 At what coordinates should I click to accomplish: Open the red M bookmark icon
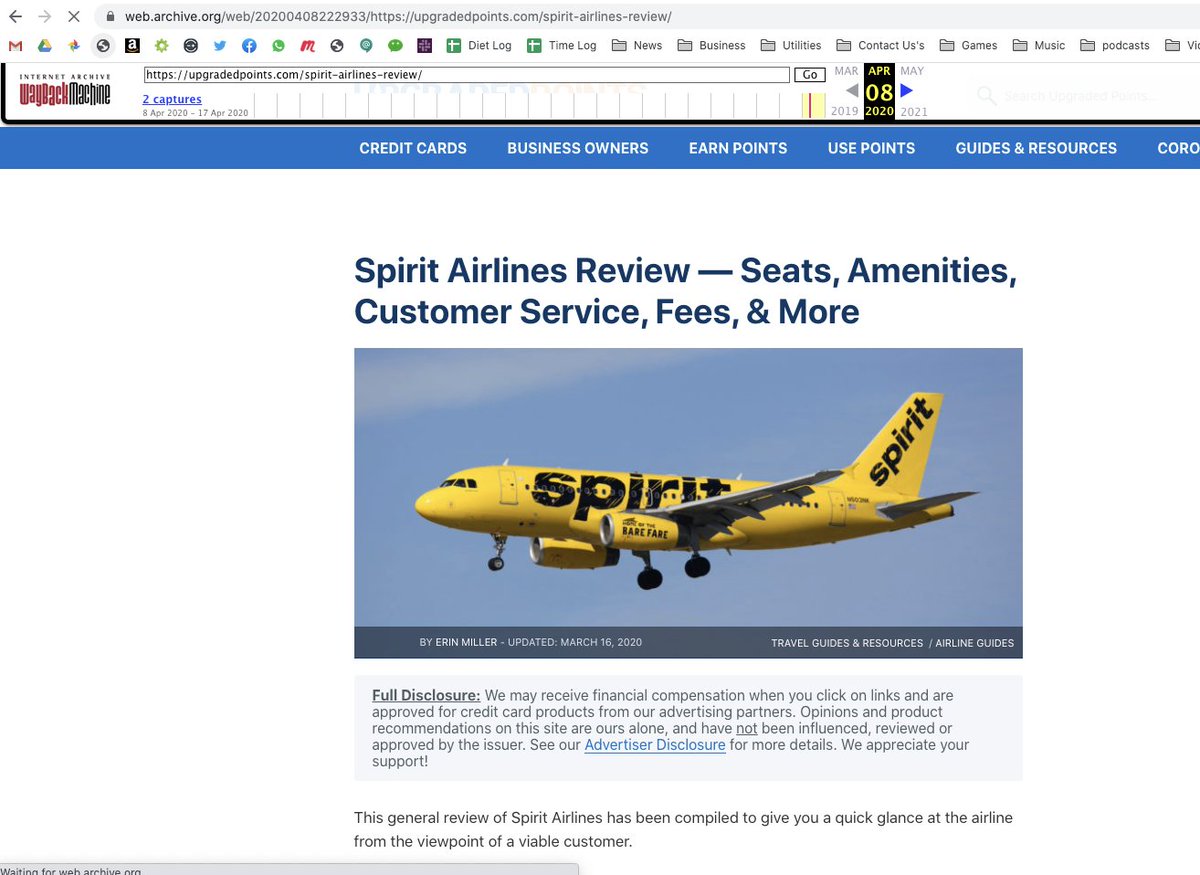click(x=308, y=45)
